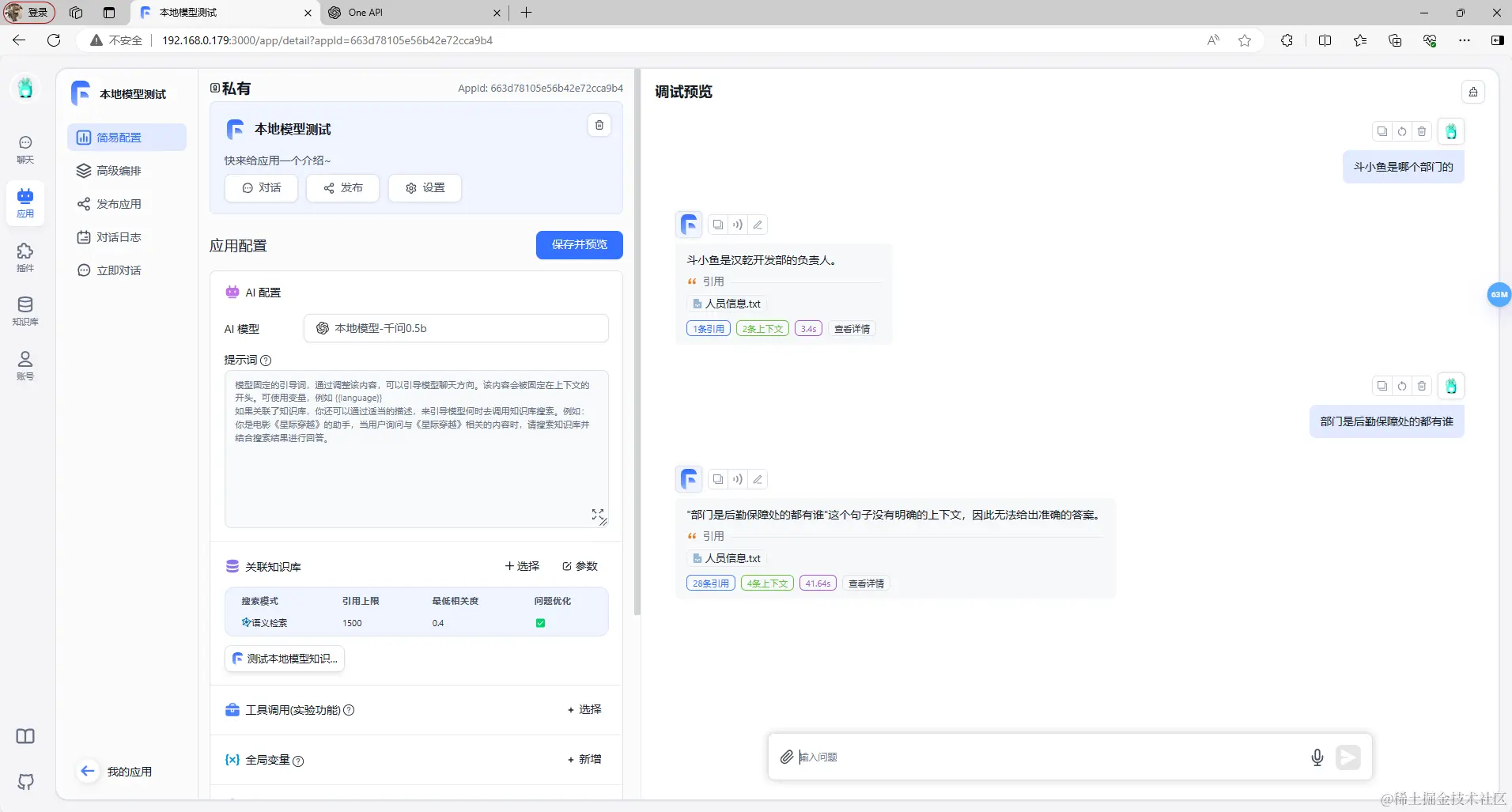The image size is (1512, 812).
Task: Copy the reply 斗小鱼是汉乾开发部的负责人
Action: tap(717, 225)
